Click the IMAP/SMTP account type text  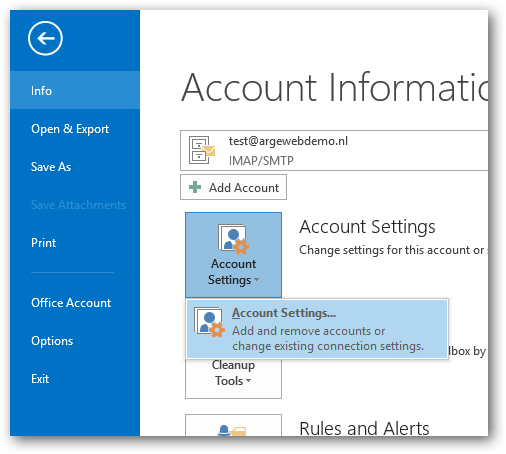point(261,161)
